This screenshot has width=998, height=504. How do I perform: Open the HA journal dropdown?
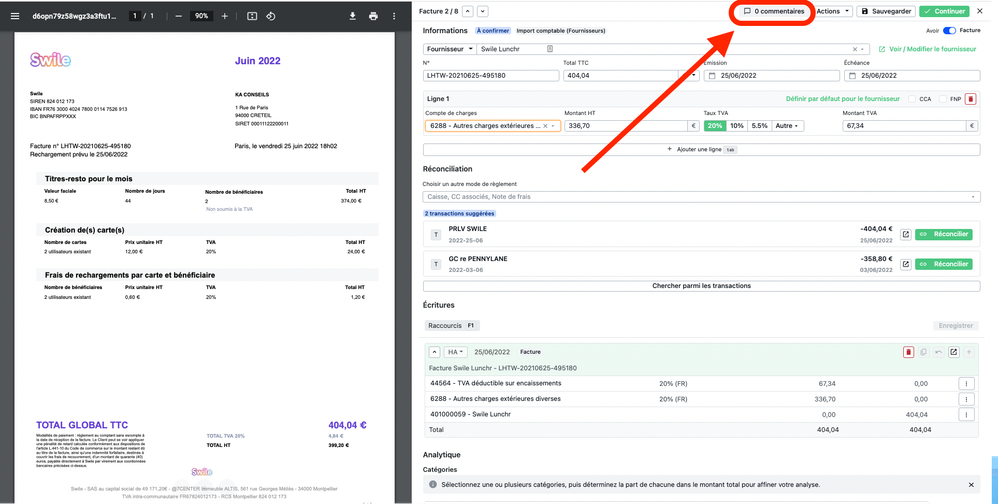pyautogui.click(x=455, y=352)
